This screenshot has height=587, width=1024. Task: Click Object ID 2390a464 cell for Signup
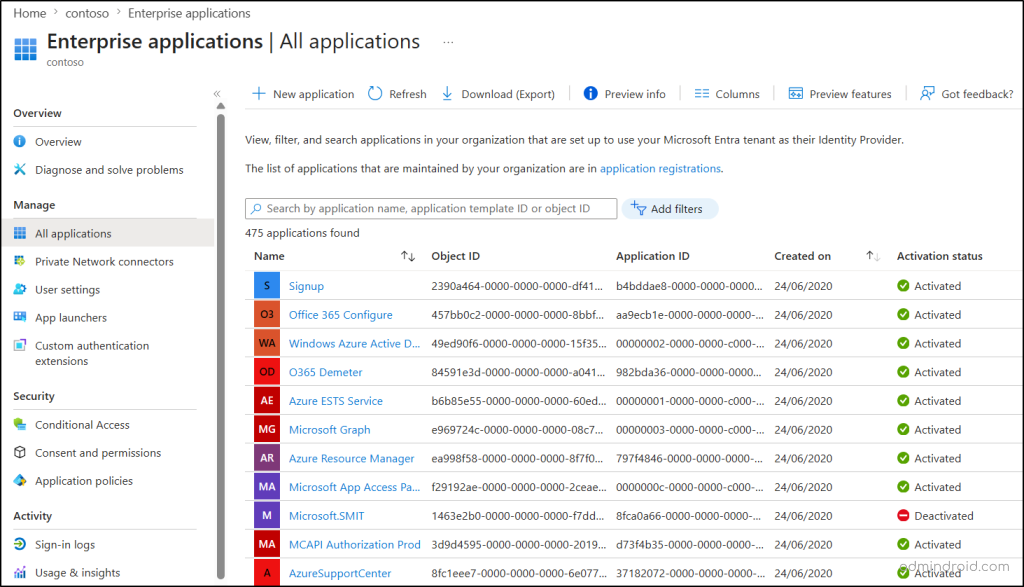tap(517, 286)
